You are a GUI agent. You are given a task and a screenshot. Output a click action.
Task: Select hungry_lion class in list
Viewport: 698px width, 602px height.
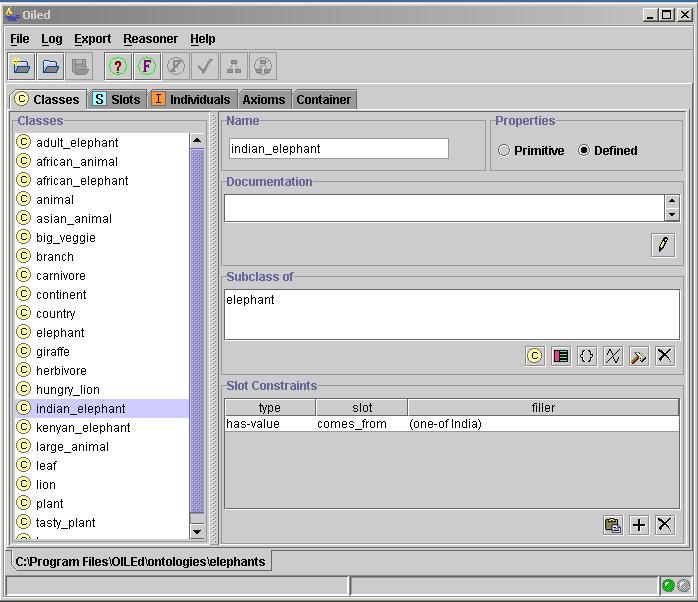102,390
